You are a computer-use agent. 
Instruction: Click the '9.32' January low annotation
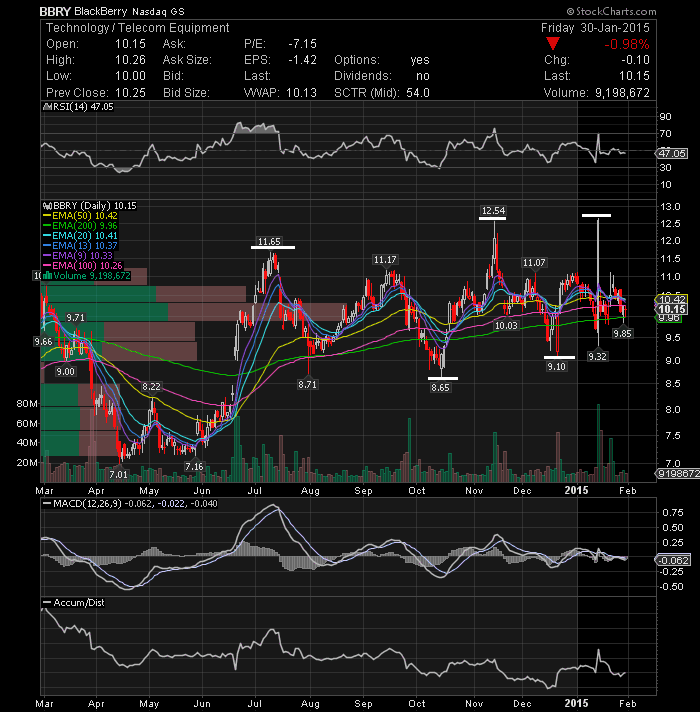597,356
